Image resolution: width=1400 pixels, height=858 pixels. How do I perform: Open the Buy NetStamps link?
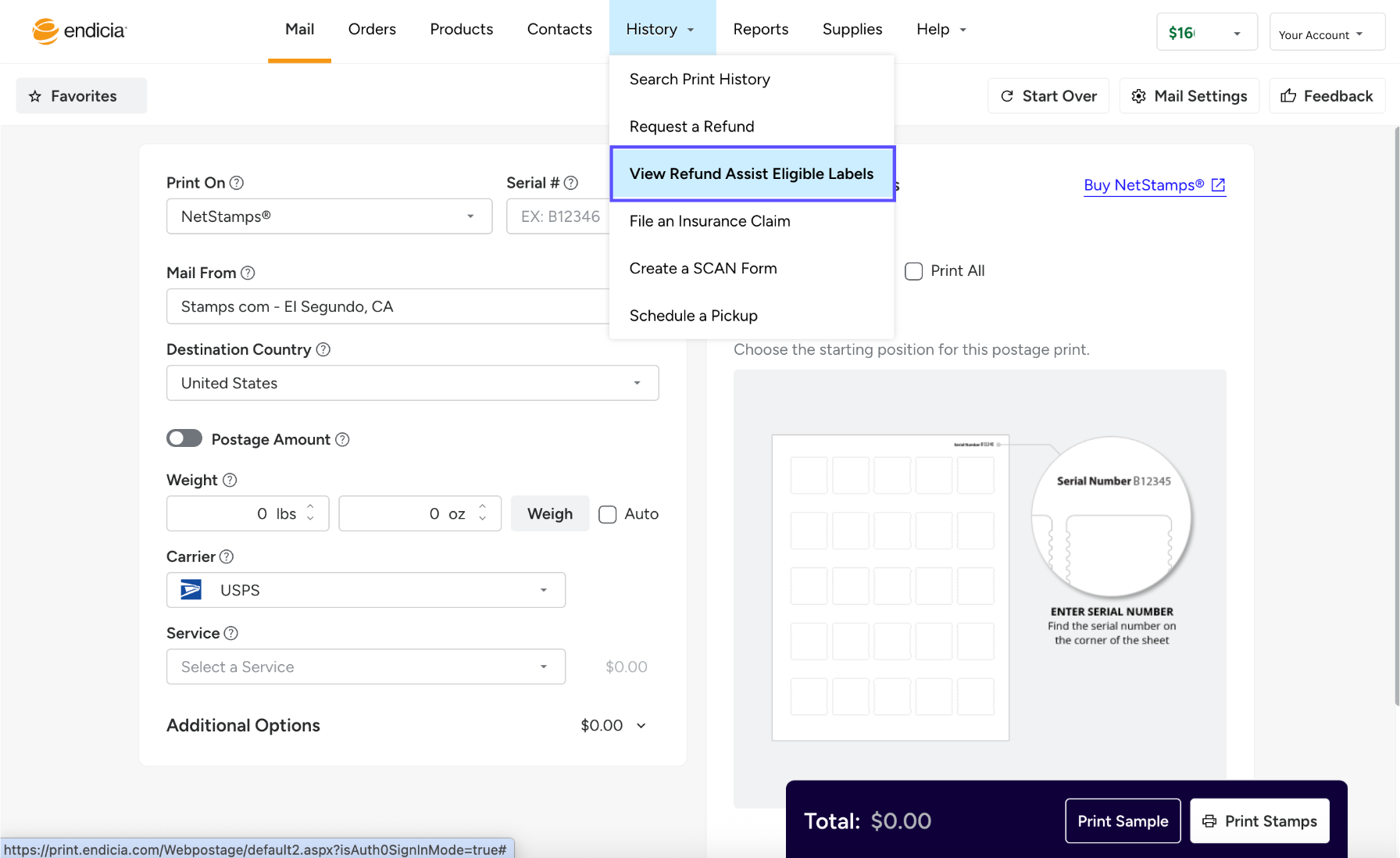tap(1154, 185)
